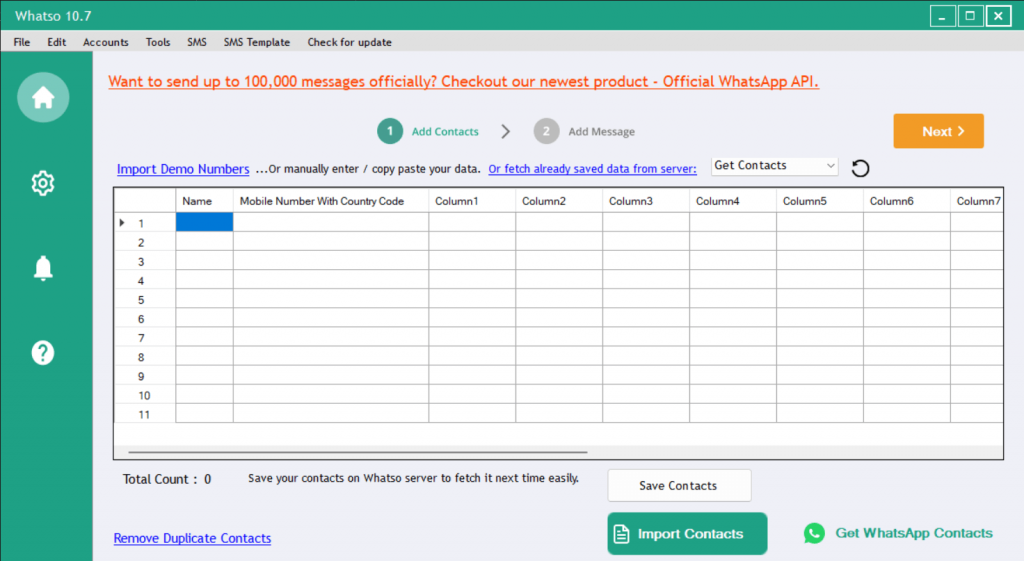This screenshot has height=561, width=1024.
Task: Click Column7 header
Action: (977, 201)
